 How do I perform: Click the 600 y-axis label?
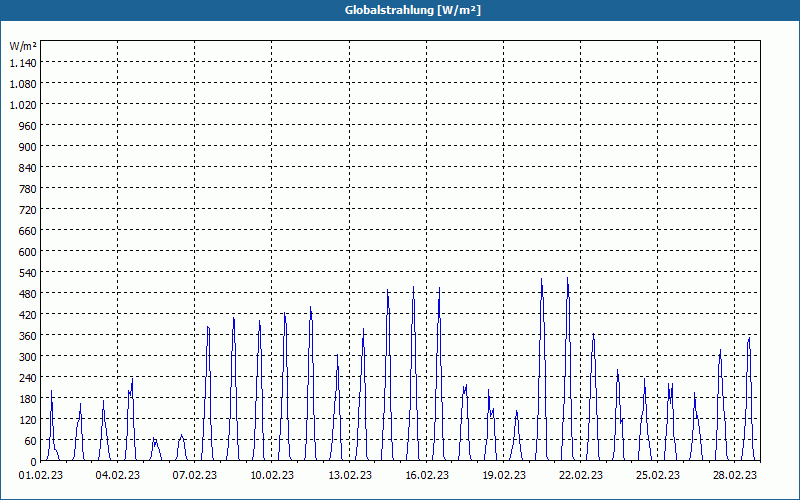click(x=28, y=252)
